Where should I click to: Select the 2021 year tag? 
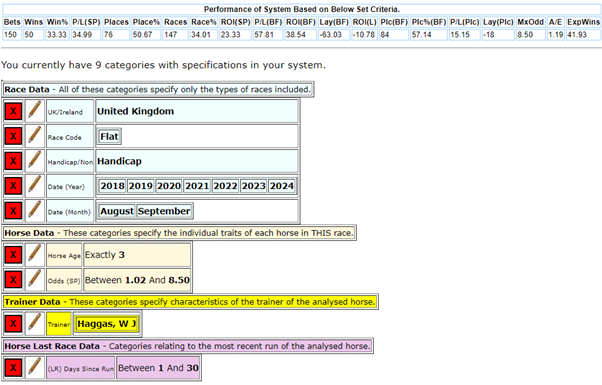[x=197, y=186]
